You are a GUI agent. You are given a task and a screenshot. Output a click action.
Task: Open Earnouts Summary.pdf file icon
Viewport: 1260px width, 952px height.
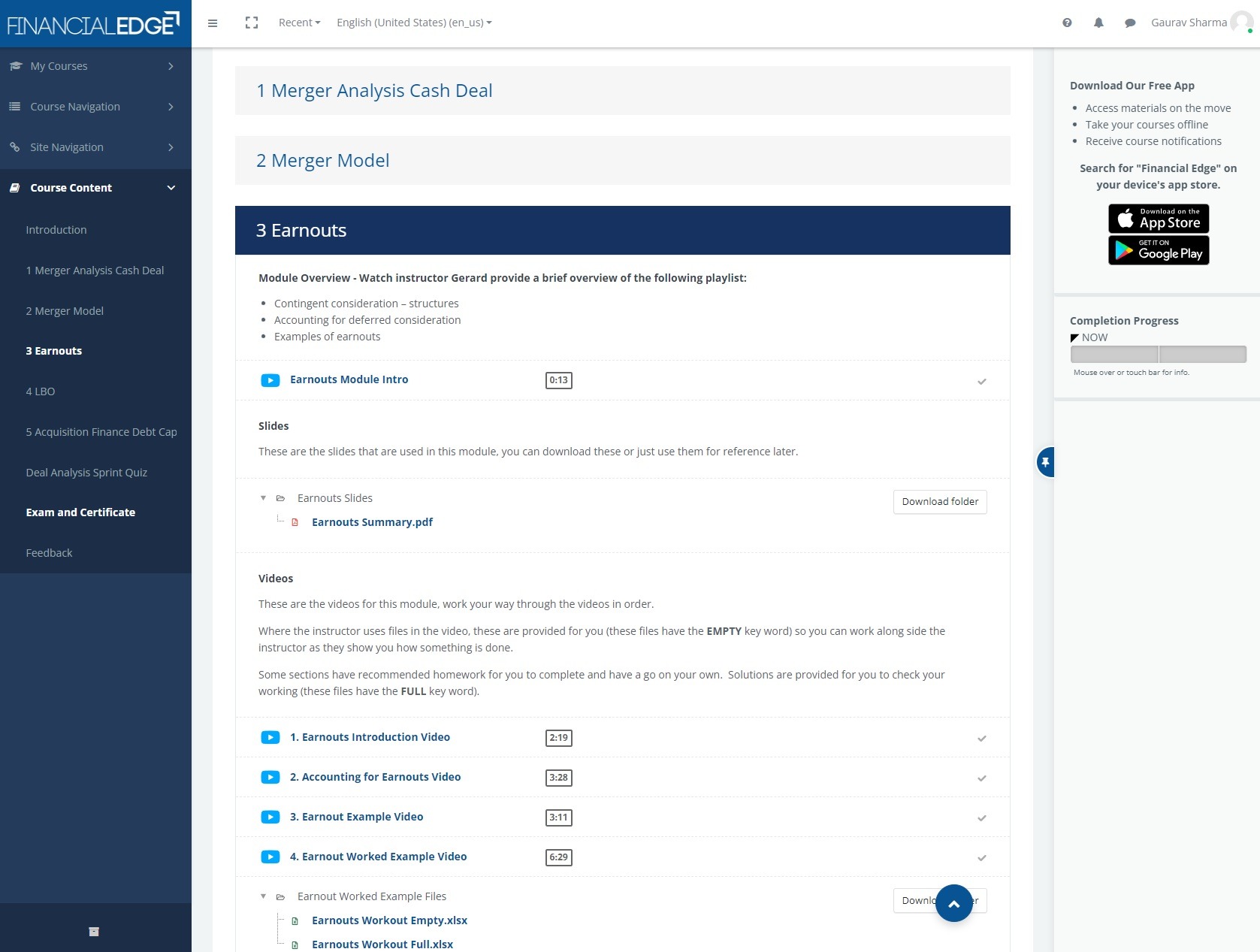295,522
